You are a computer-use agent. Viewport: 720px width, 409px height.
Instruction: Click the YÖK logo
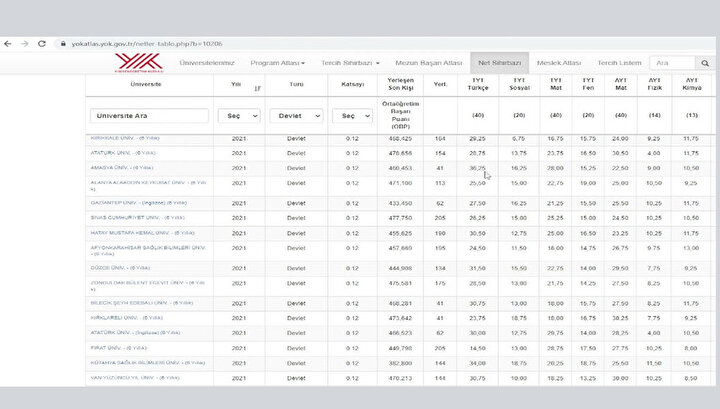(139, 62)
